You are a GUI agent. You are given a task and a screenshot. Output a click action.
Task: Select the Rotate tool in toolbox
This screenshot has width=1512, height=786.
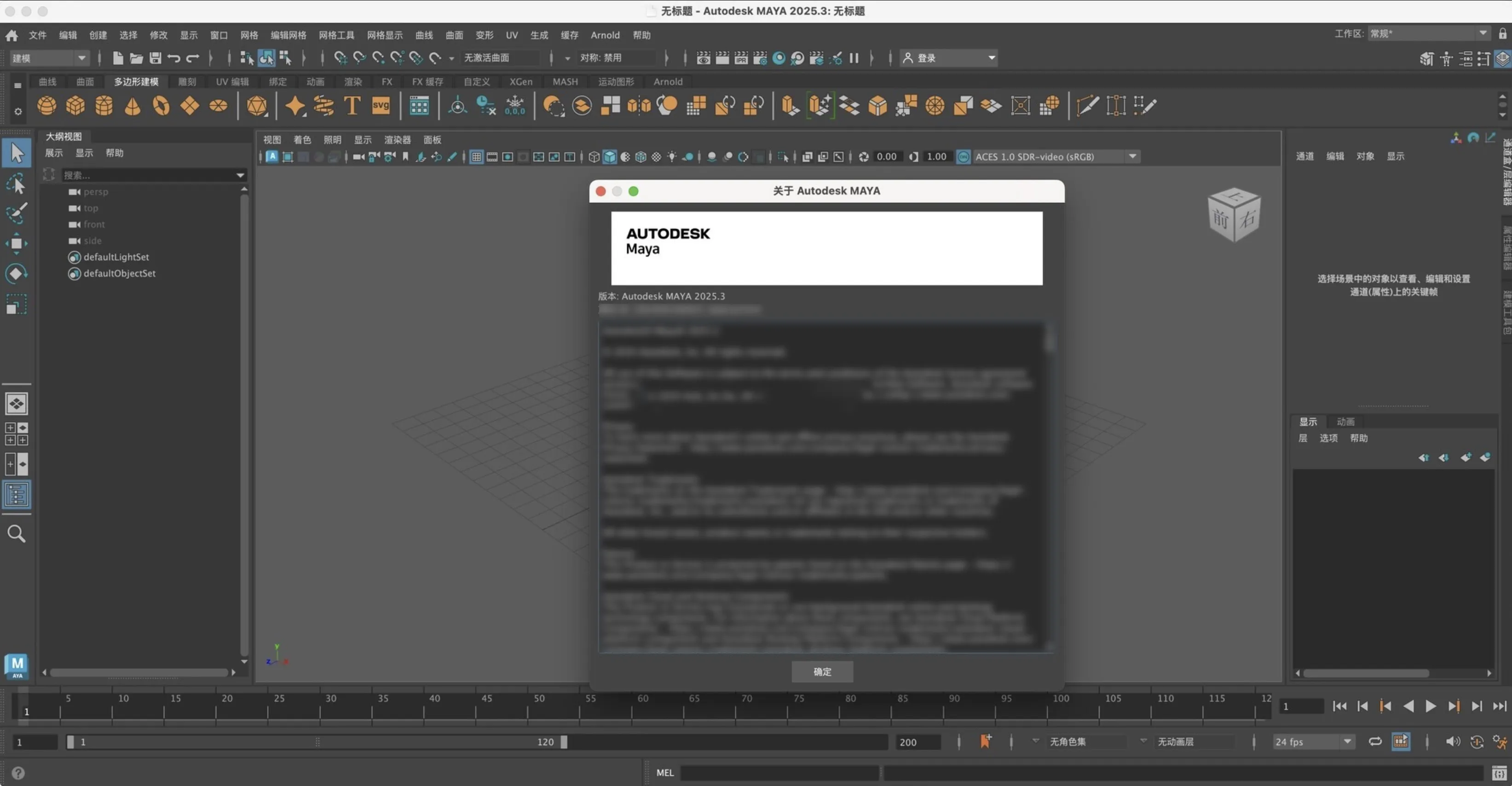17,273
